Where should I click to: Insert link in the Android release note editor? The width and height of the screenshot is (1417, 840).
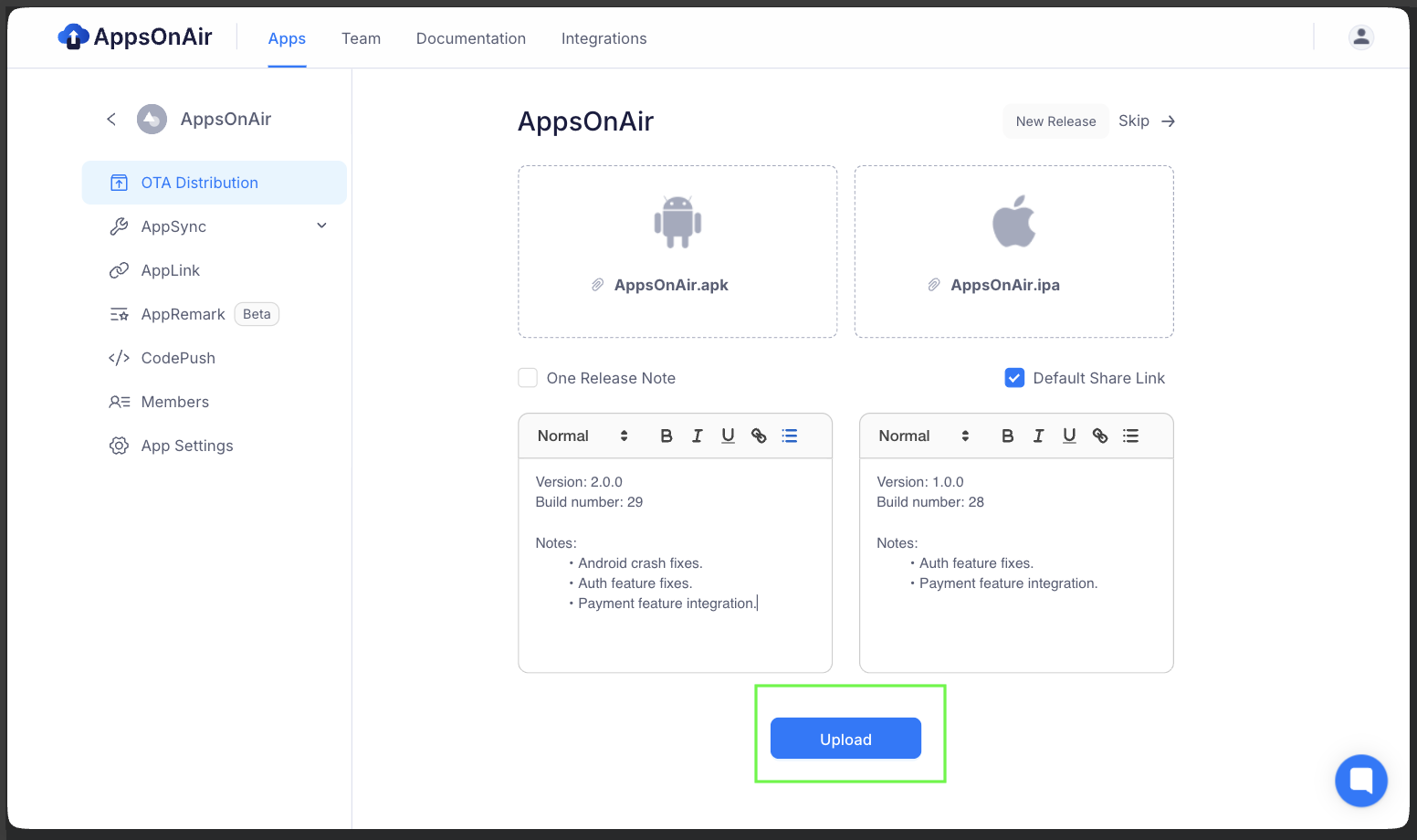(759, 436)
